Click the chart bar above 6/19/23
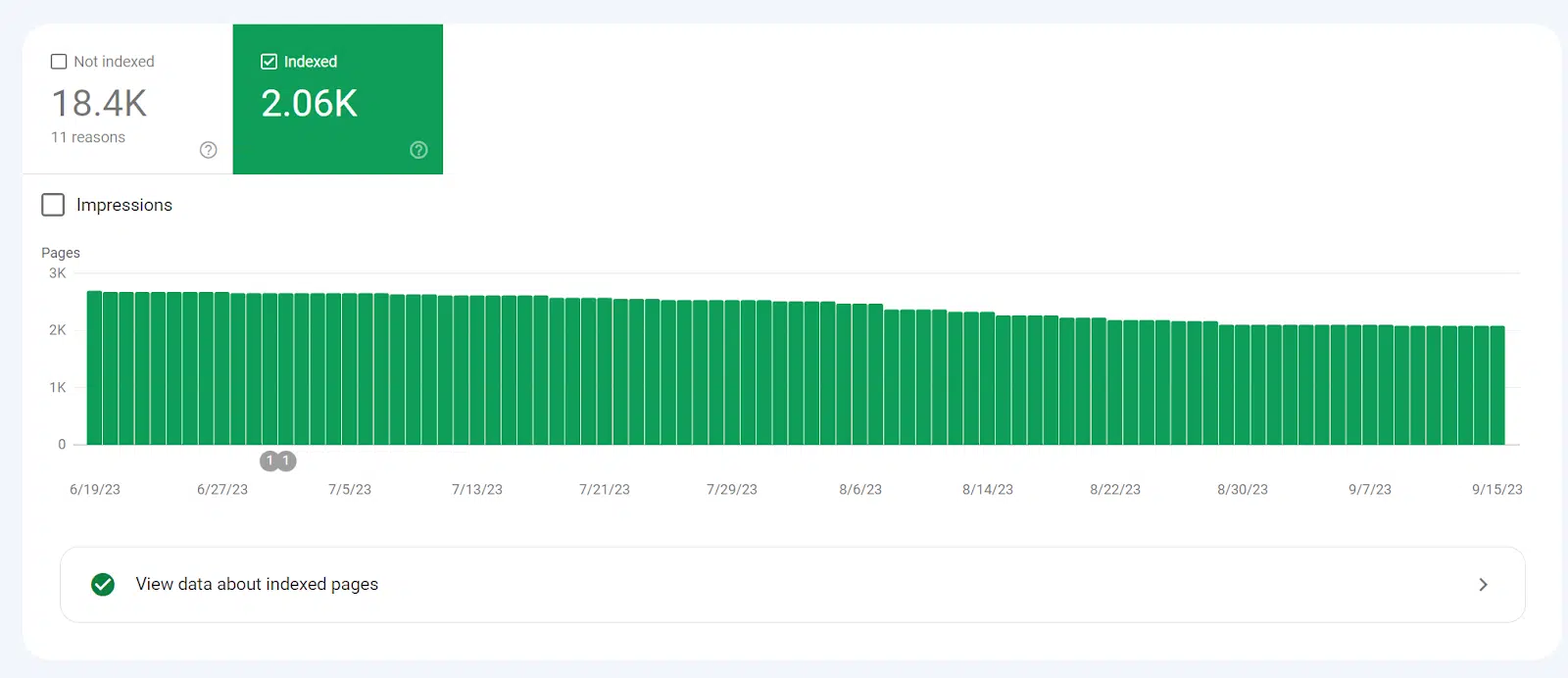The image size is (1568, 678). click(95, 368)
